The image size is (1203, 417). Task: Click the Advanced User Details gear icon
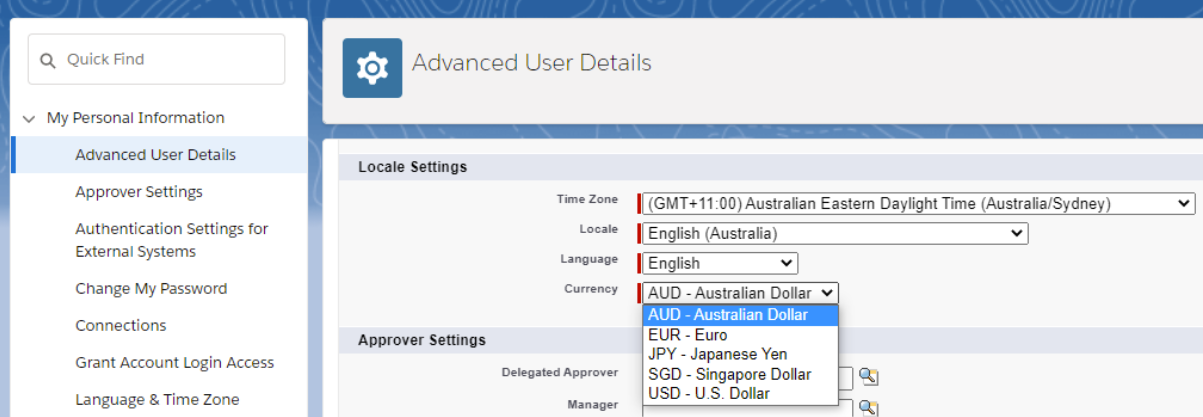372,68
